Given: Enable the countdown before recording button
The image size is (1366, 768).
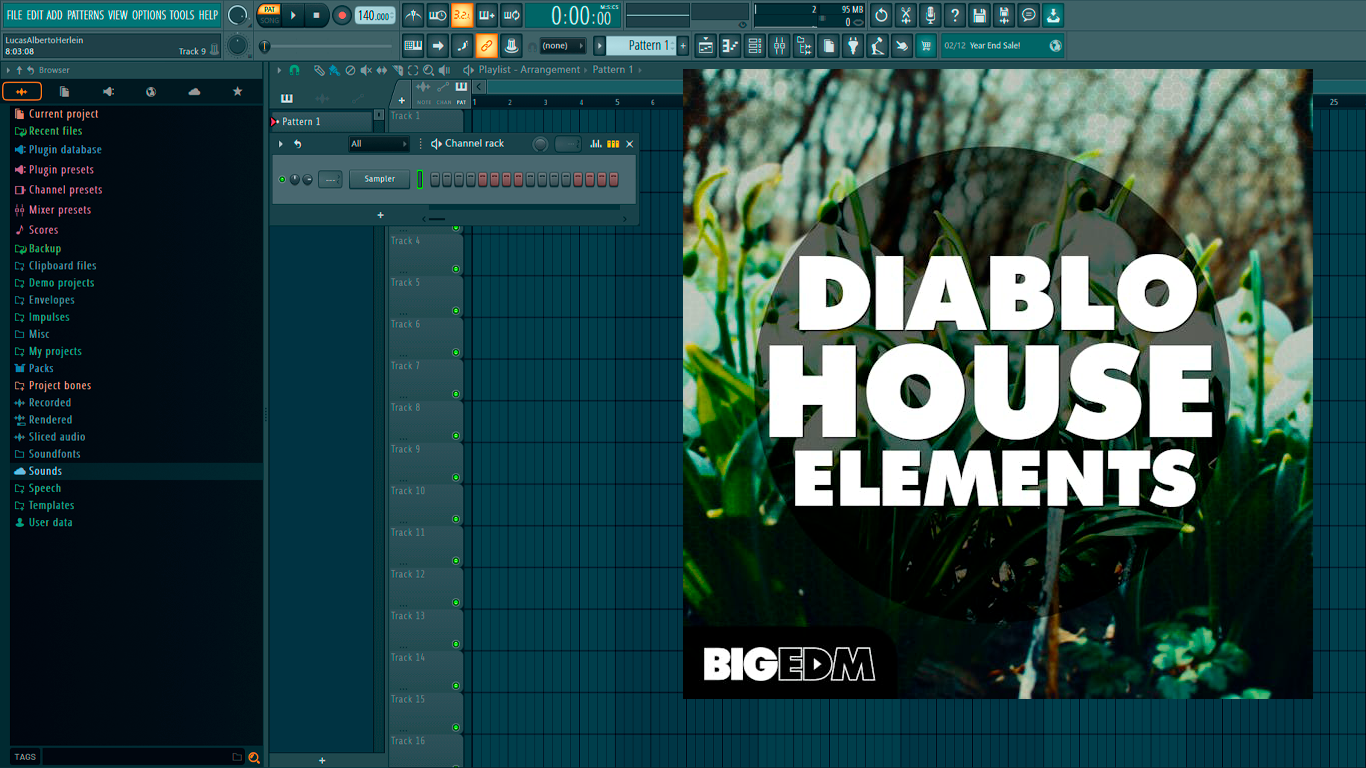Looking at the screenshot, I should click(x=462, y=15).
